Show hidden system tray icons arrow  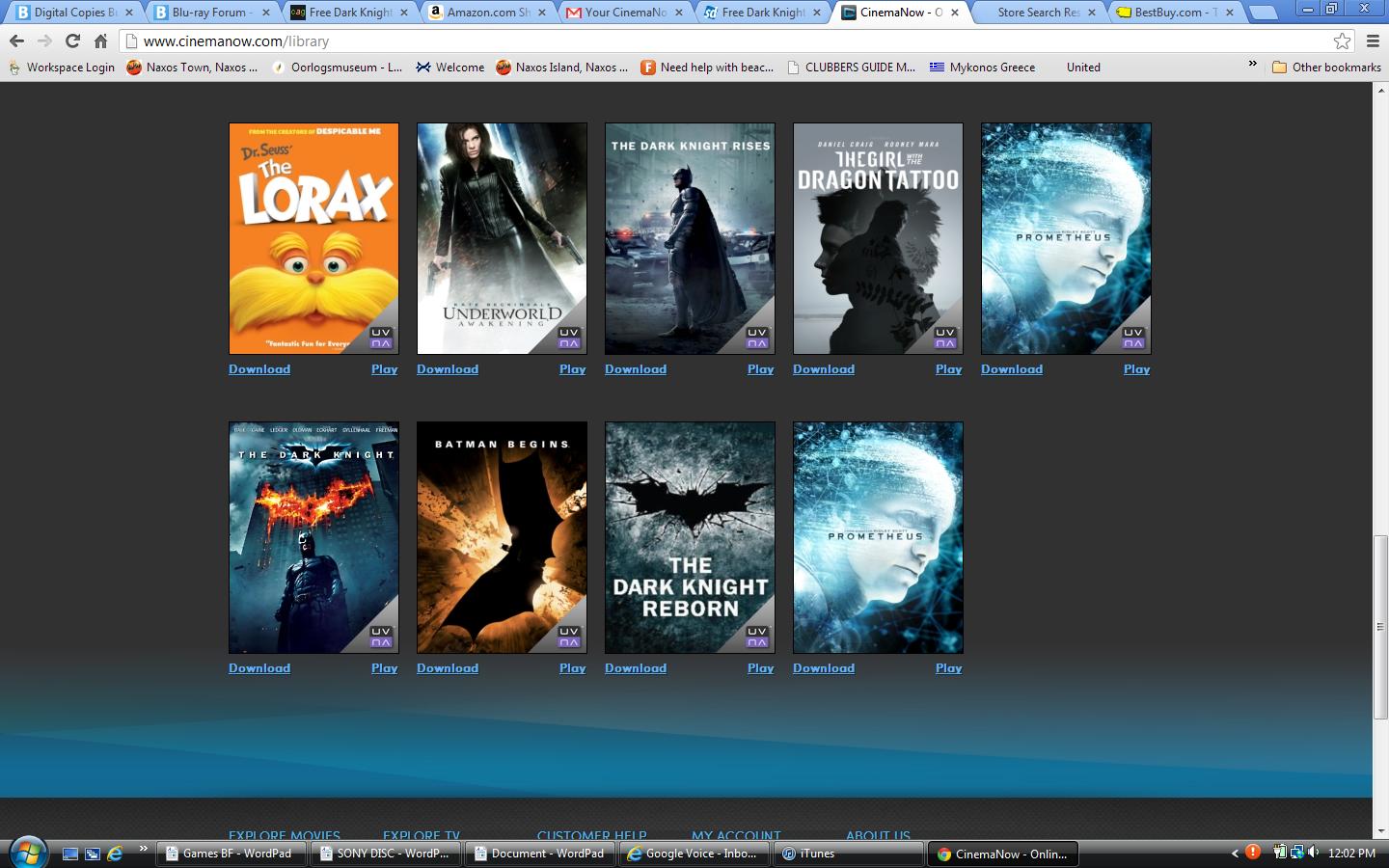point(1235,854)
